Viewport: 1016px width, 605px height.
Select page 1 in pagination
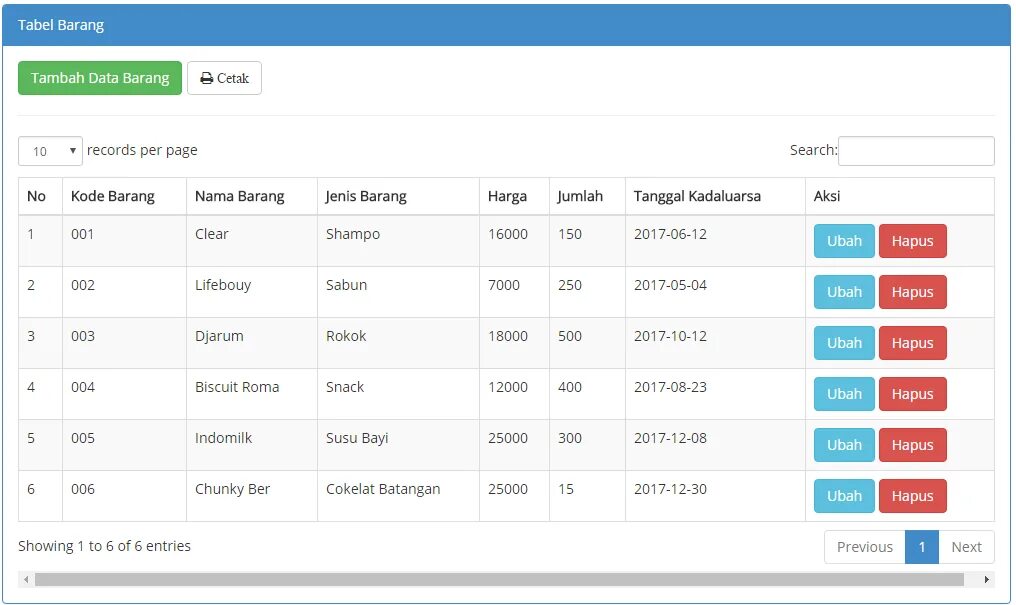pos(921,547)
